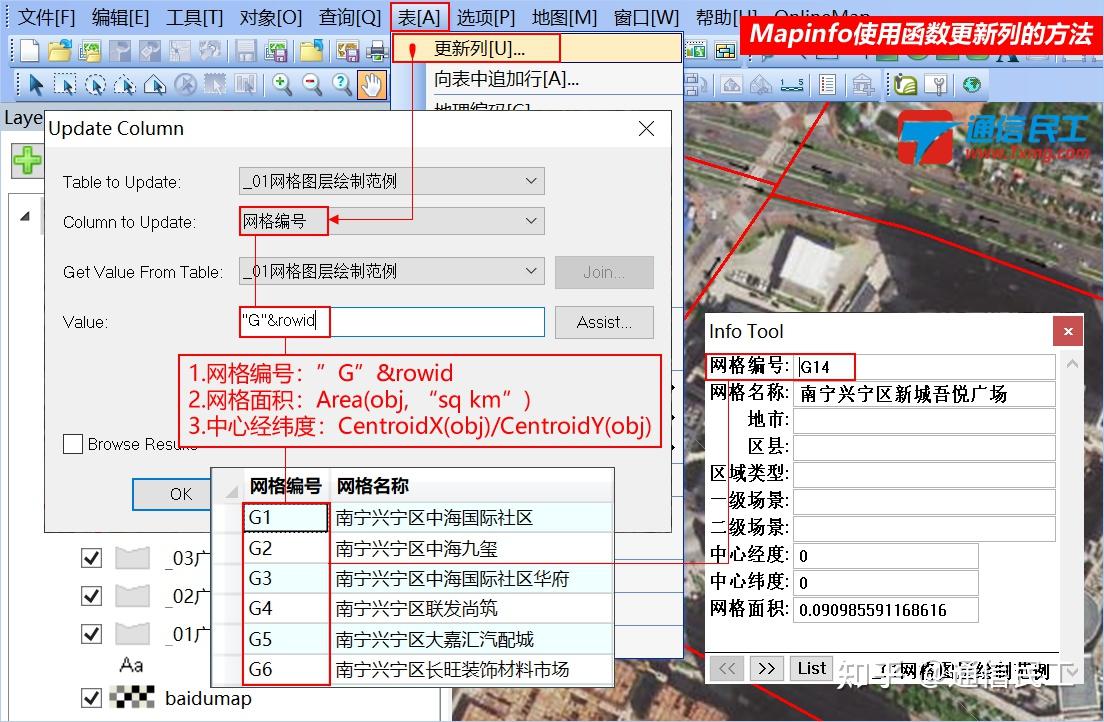1104x722 pixels.
Task: Click the Save Workspace icon
Action: pos(275,51)
